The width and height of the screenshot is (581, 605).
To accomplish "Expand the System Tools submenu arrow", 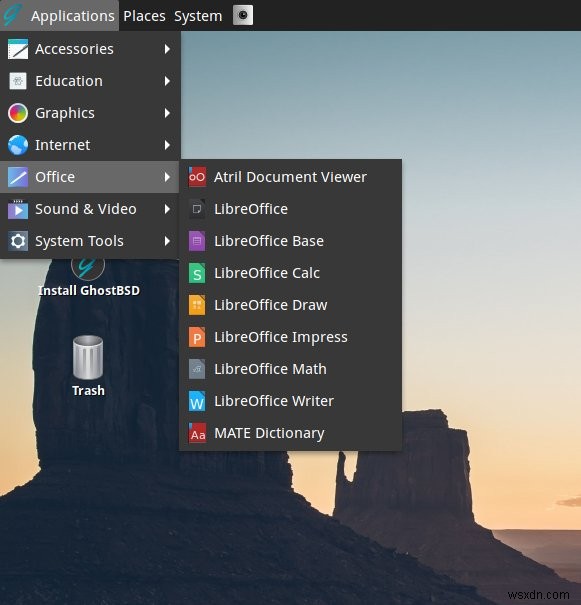I will click(167, 241).
